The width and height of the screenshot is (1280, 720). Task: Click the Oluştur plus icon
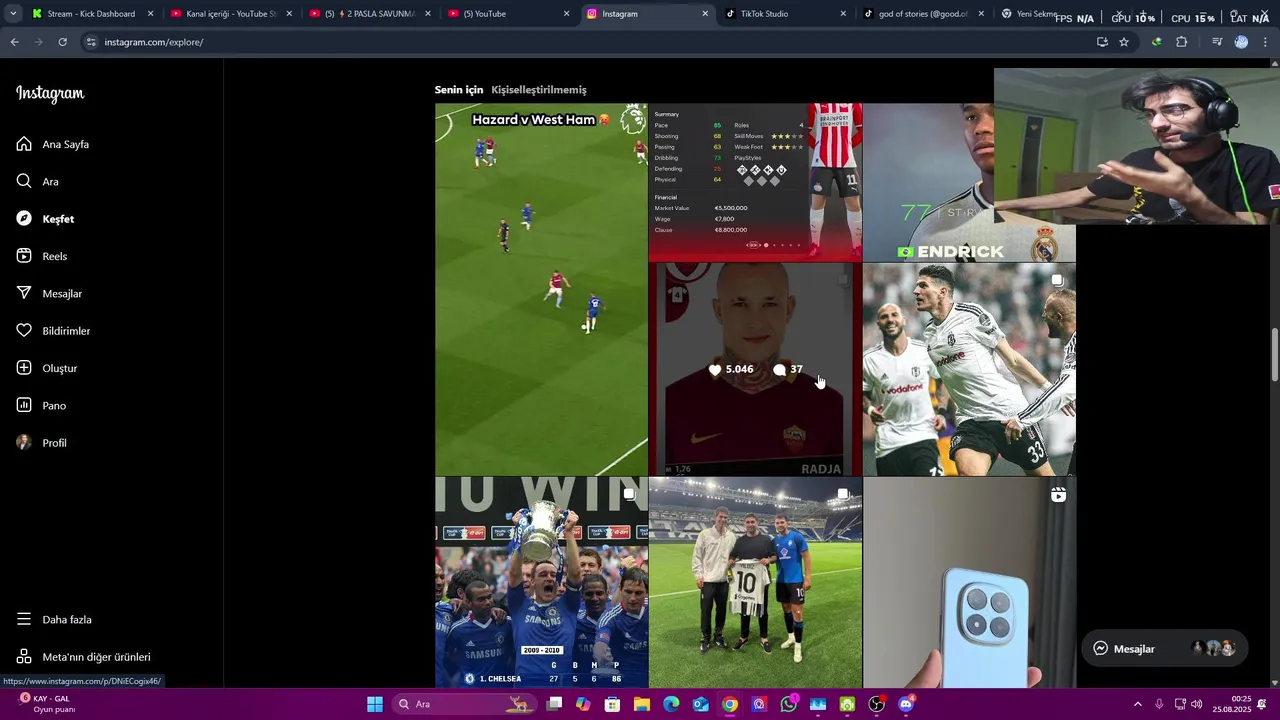[24, 368]
